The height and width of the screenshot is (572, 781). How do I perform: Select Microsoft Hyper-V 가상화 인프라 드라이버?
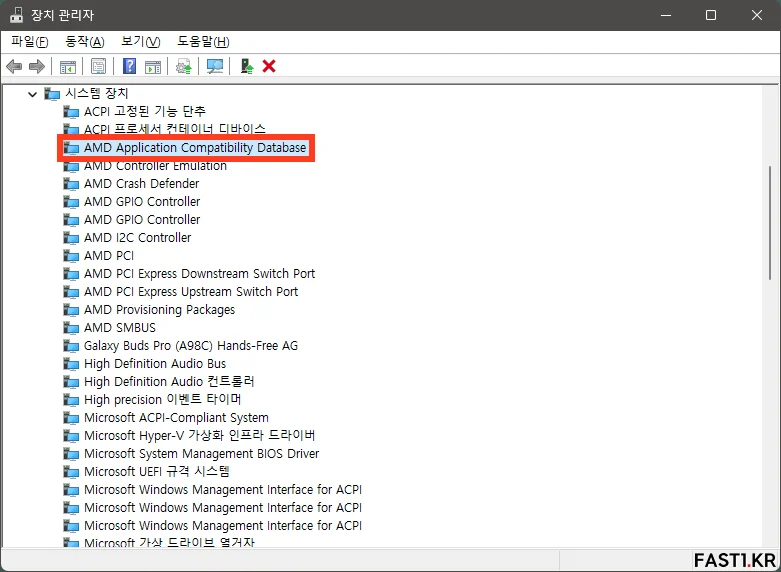199,435
